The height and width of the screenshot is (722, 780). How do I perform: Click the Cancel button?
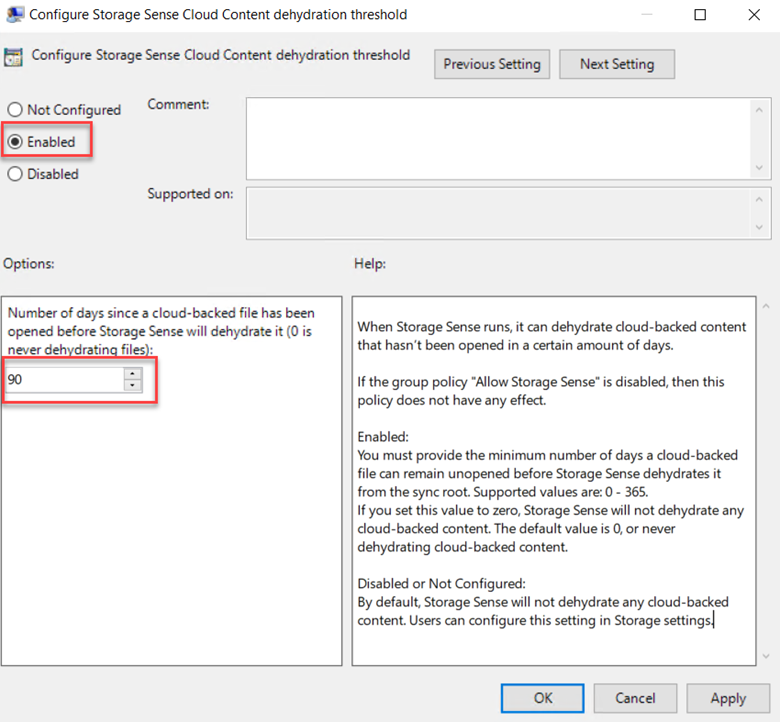[x=635, y=698]
